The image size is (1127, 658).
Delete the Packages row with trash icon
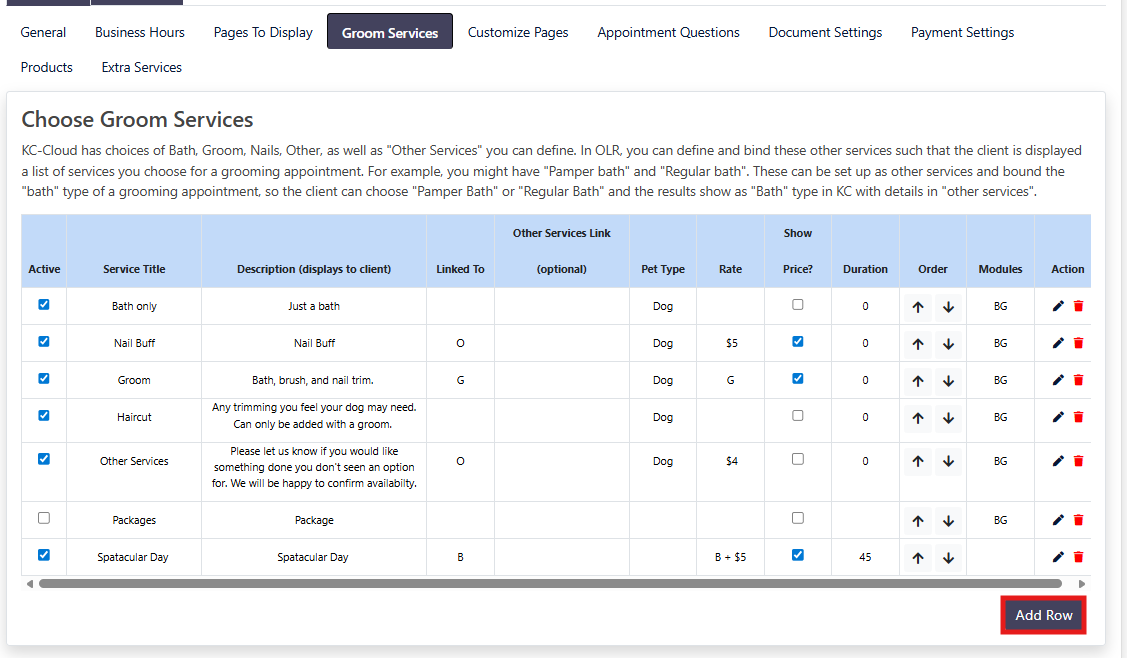click(x=1078, y=520)
